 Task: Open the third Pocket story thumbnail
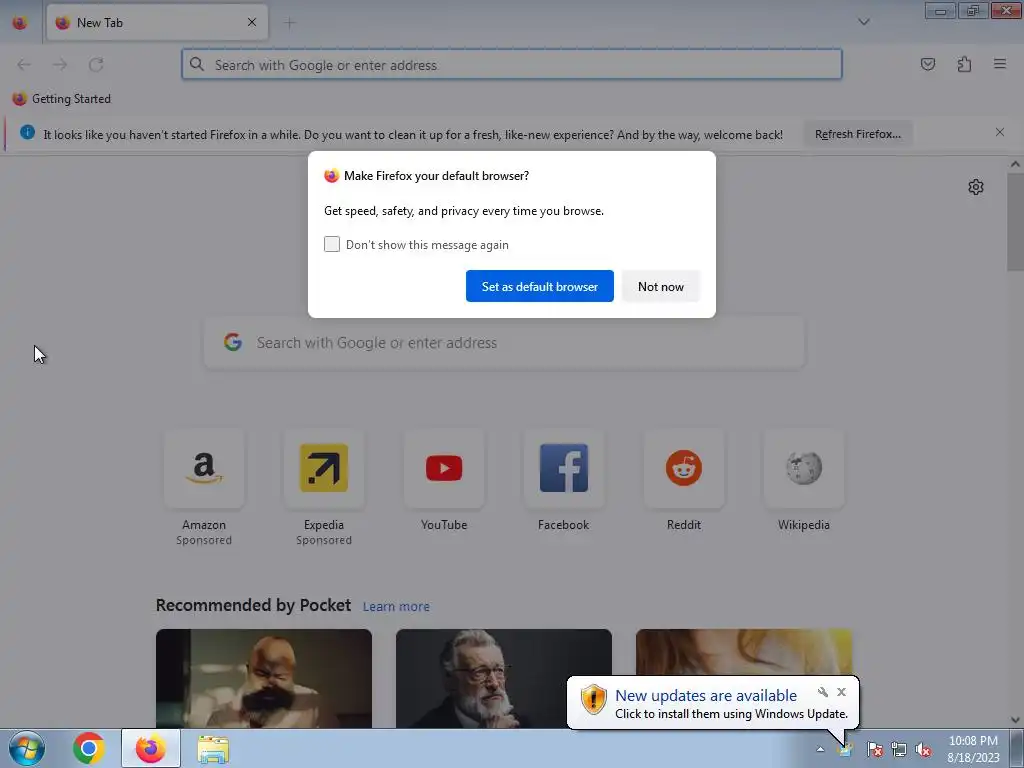pos(744,653)
